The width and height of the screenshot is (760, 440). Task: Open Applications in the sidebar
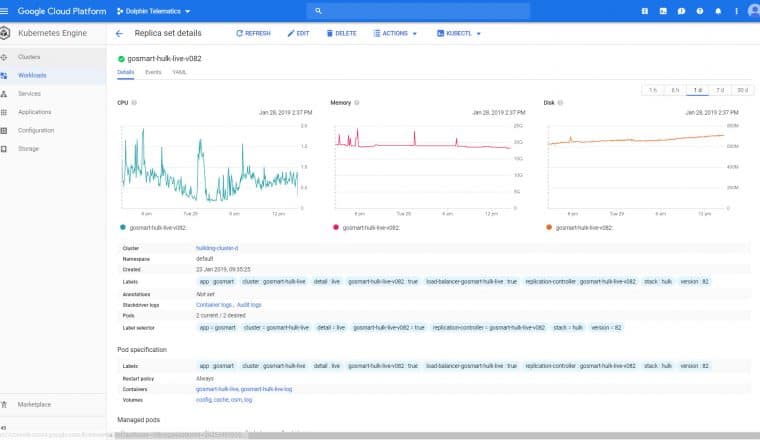(x=53, y=112)
